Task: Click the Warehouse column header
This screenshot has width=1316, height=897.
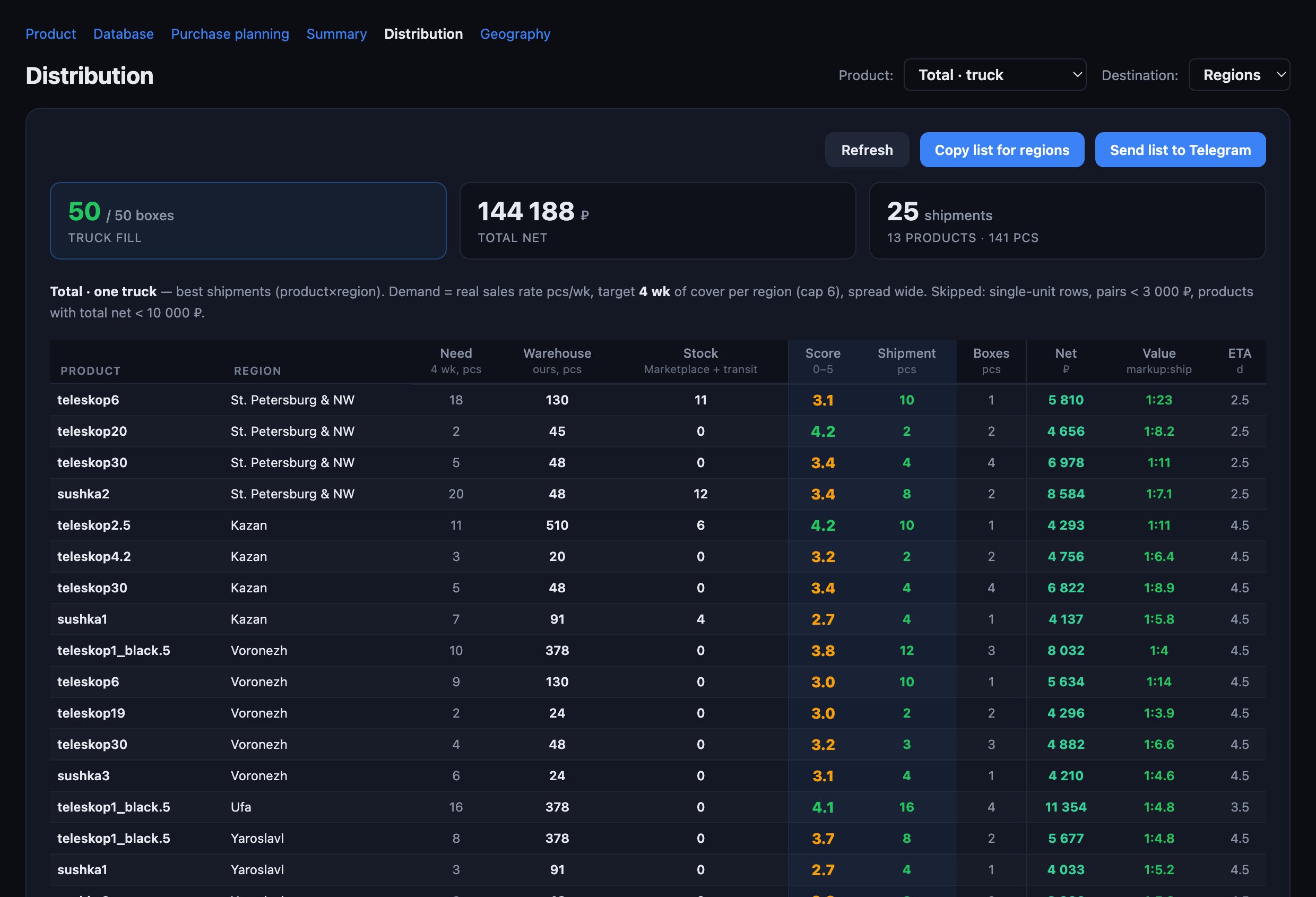Action: [x=557, y=361]
